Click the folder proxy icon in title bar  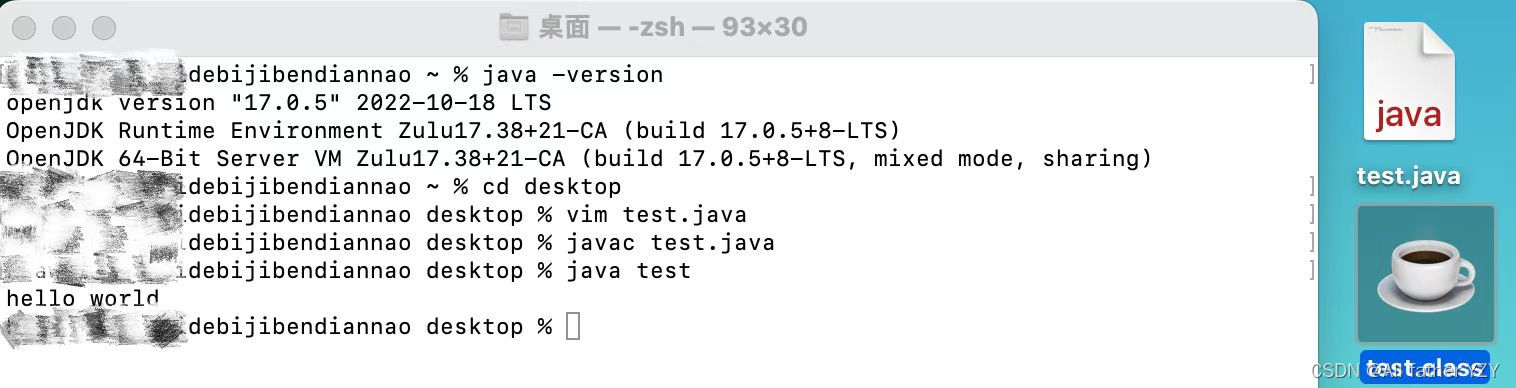click(x=513, y=27)
